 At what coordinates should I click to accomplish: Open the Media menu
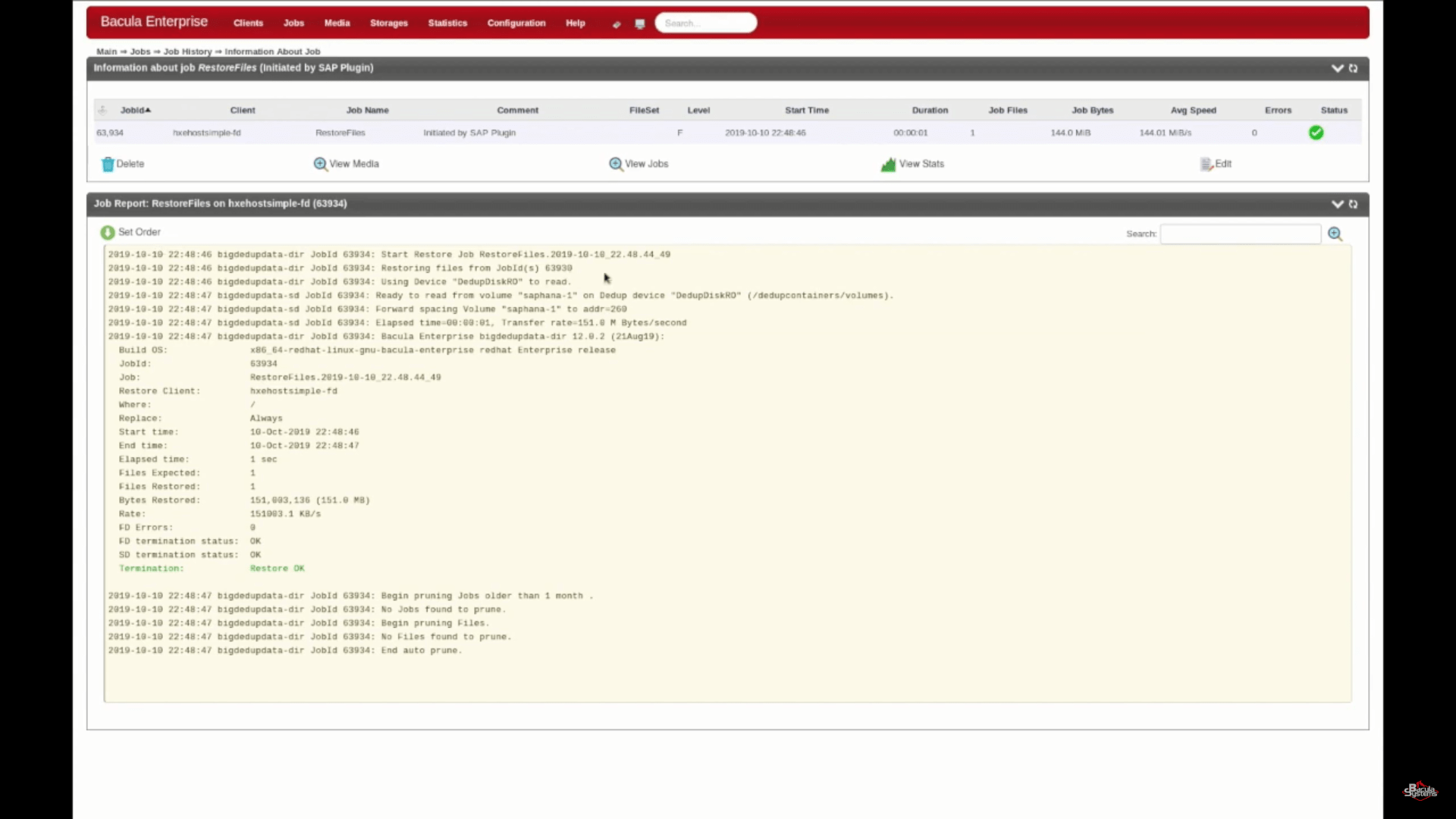337,23
